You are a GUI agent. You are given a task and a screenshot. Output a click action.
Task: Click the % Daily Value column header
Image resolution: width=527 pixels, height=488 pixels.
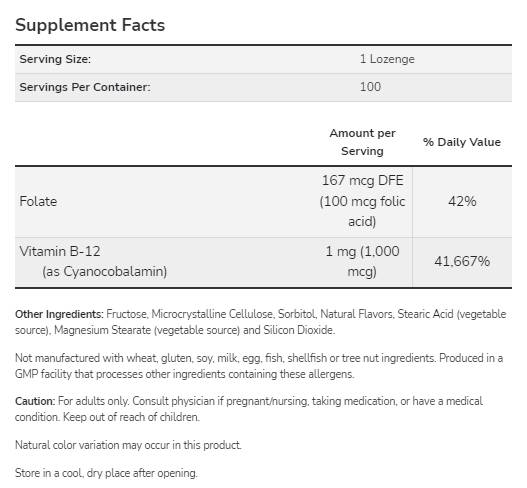tap(462, 142)
